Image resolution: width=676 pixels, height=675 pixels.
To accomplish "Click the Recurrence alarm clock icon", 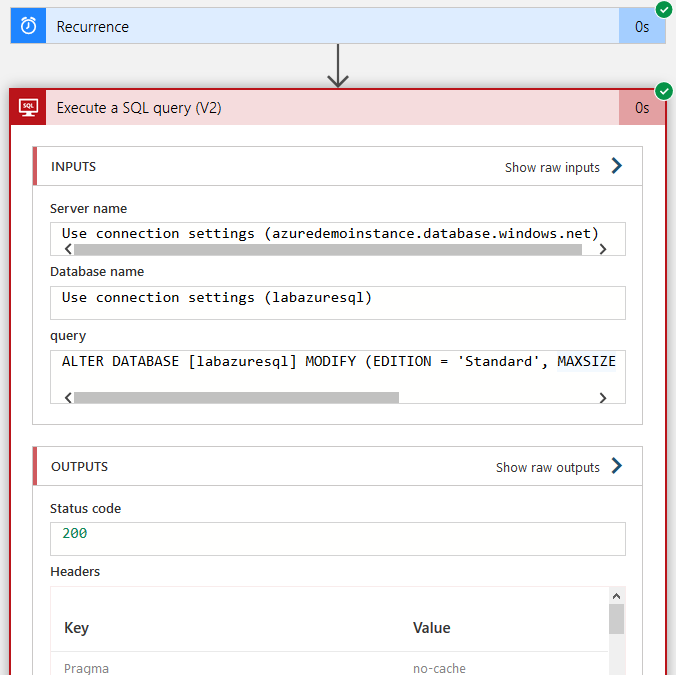I will point(28,27).
